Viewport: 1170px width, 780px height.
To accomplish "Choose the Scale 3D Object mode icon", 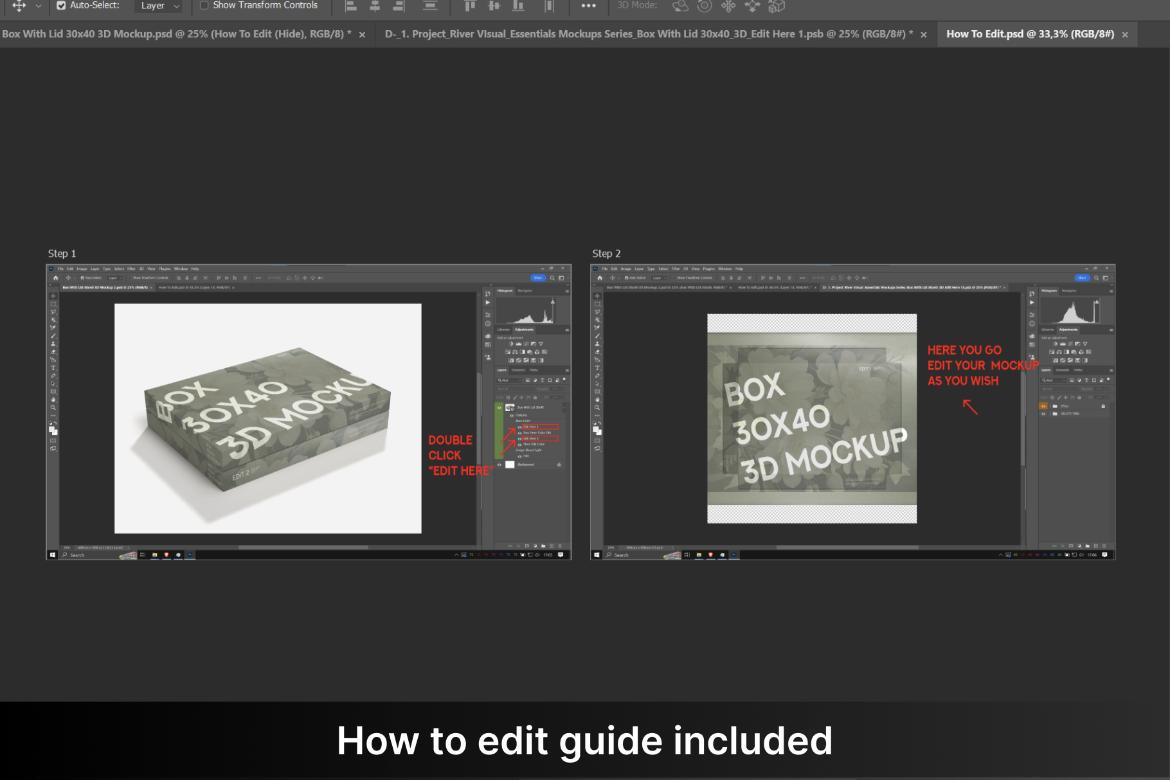I will pyautogui.click(x=777, y=6).
